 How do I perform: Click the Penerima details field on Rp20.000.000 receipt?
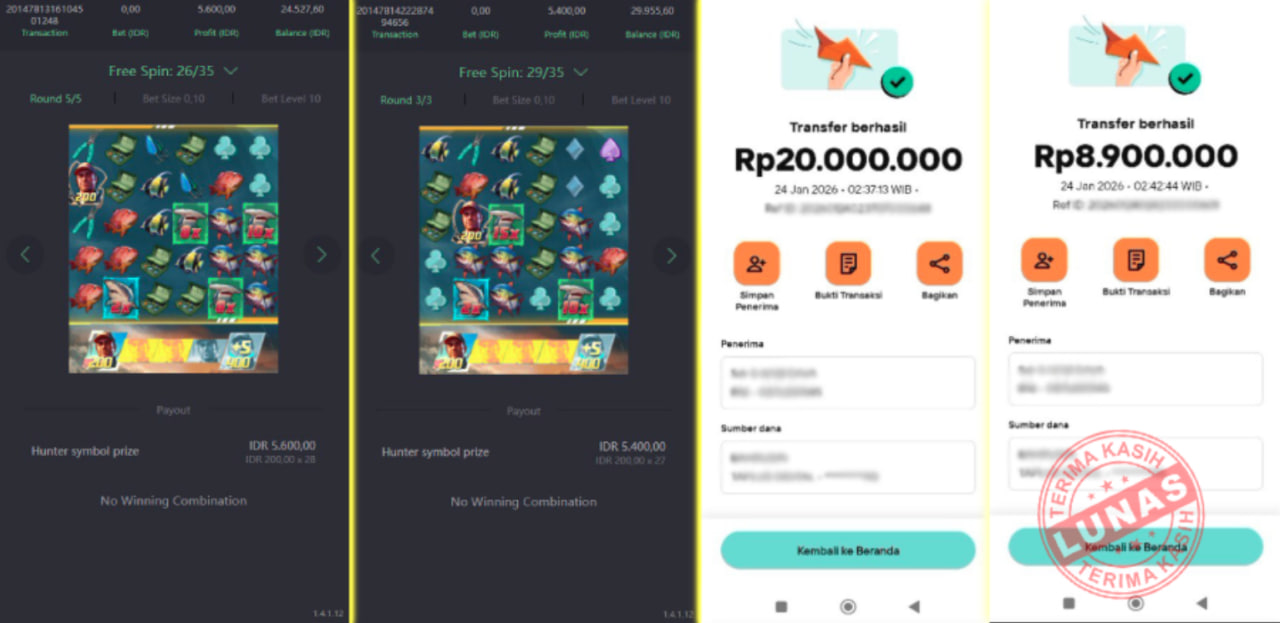tap(848, 382)
